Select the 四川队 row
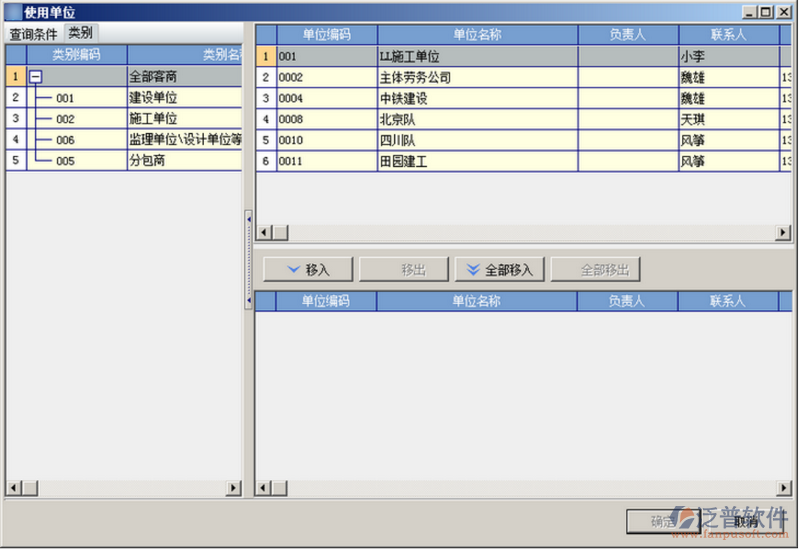799x550 pixels. [524, 140]
